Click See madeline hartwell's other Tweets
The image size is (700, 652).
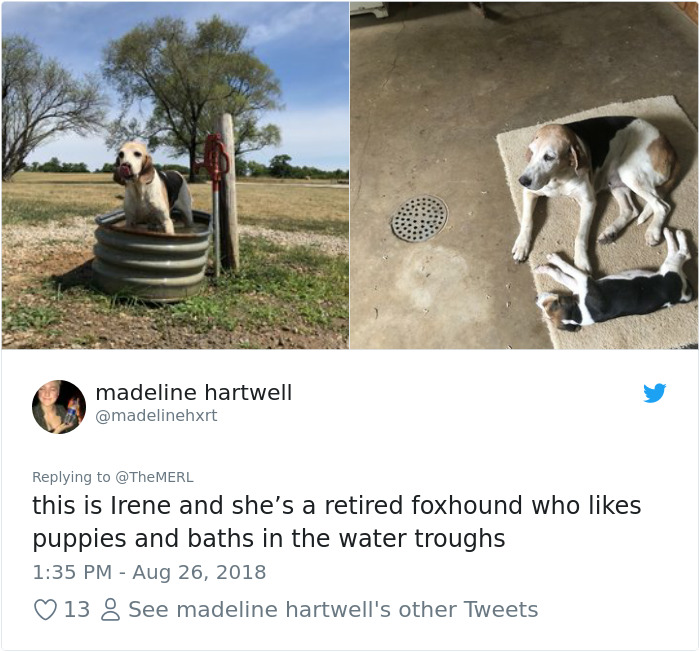click(x=333, y=610)
